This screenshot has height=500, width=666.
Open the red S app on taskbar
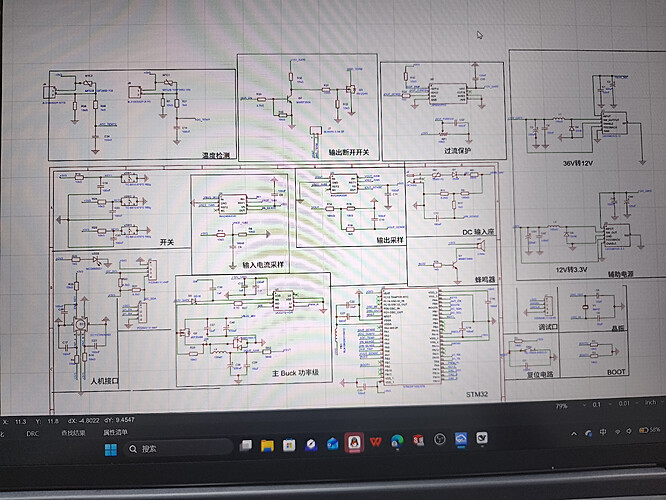tap(418, 441)
